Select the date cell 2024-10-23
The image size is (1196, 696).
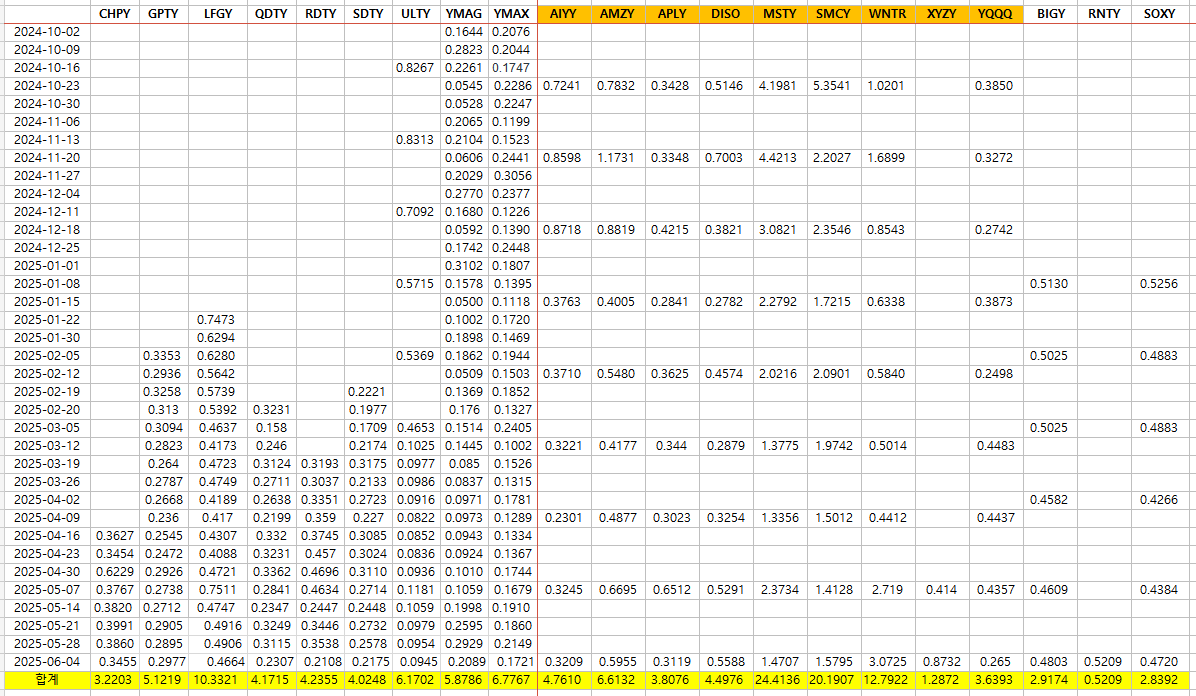[x=47, y=86]
